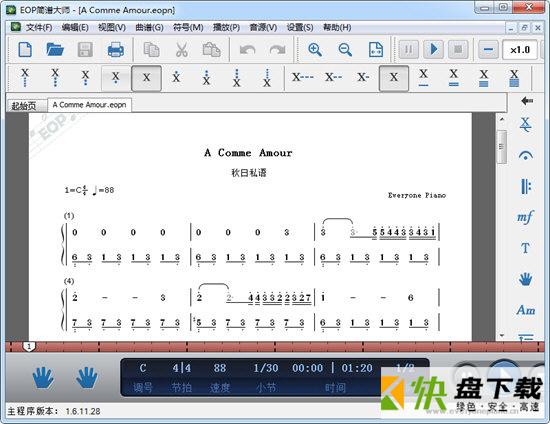The width and height of the screenshot is (550, 424).
Task: Select sixteenth note double underline X
Action: pyautogui.click(x=454, y=78)
